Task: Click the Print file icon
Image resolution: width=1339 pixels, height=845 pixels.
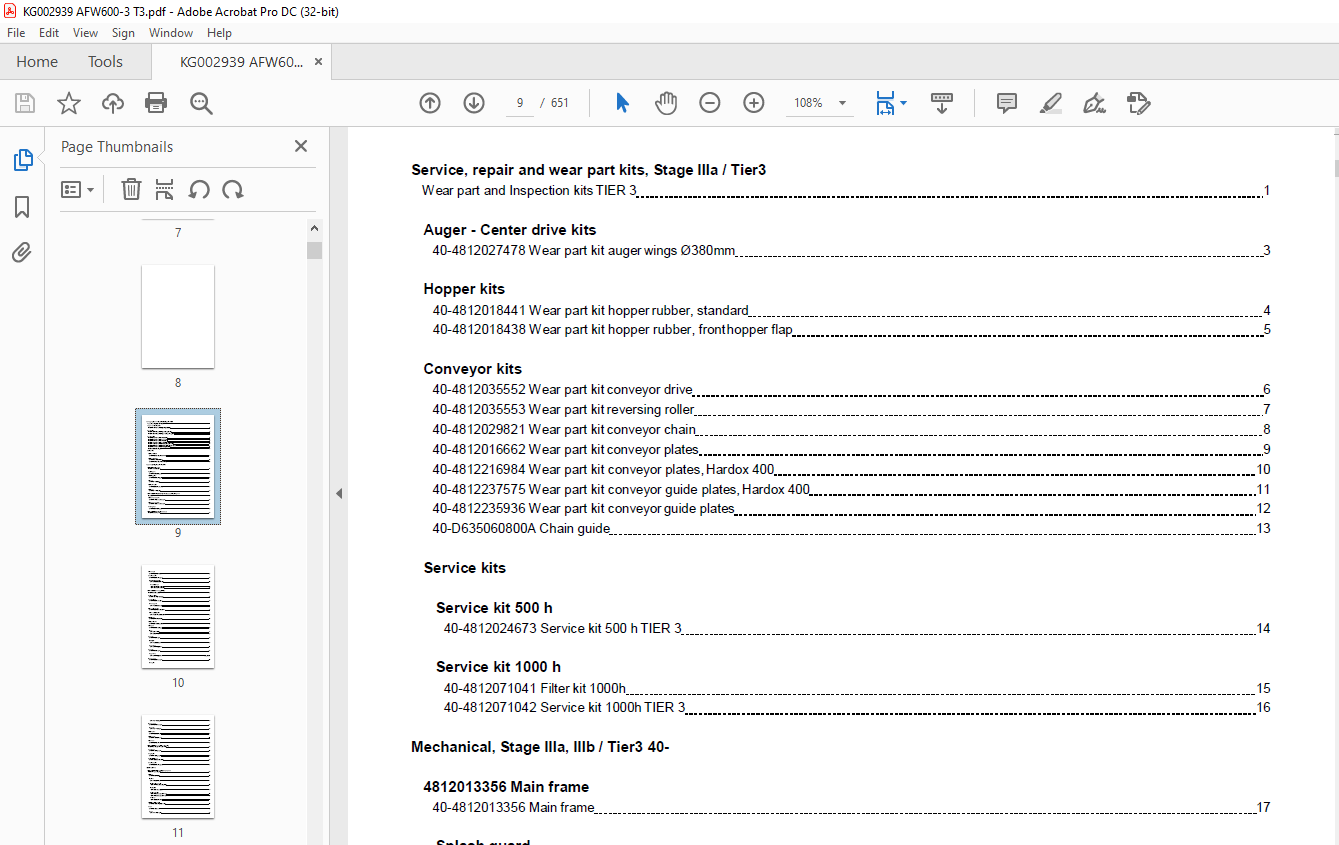Action: coord(156,103)
